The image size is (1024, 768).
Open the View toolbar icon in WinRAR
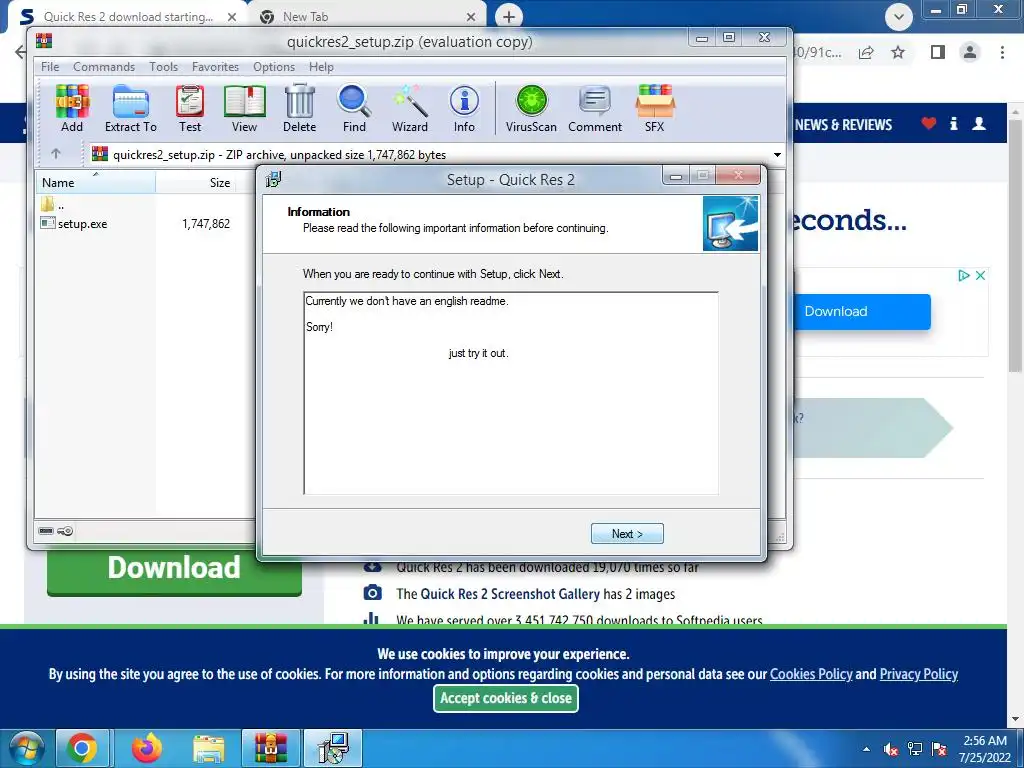[244, 108]
